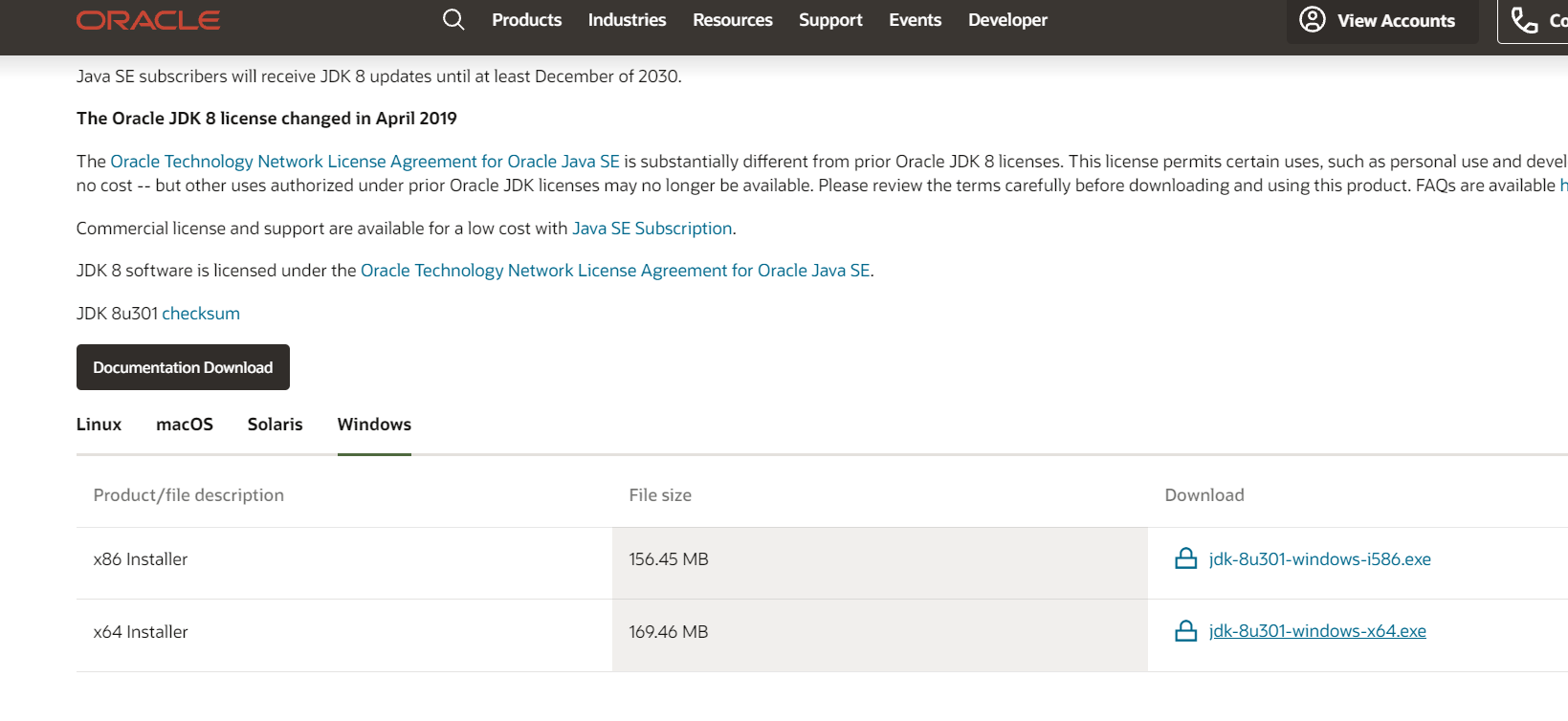Click the 'Download' column header
The width and height of the screenshot is (1568, 721).
1204,495
